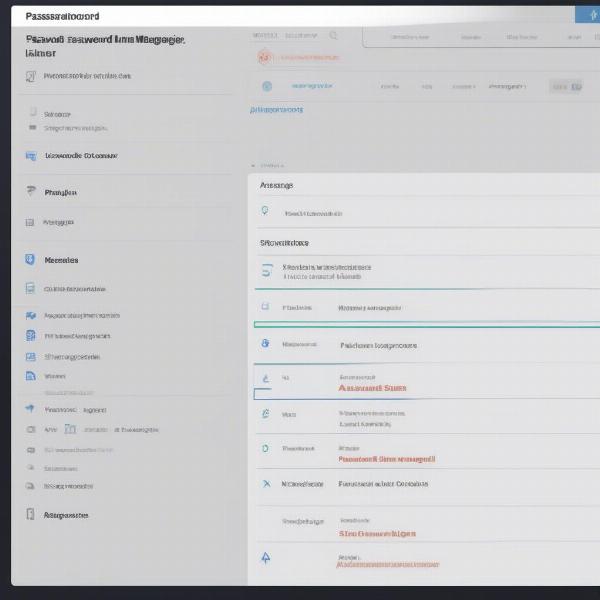Click the blue upward arrow icon at list bottom

266,558
